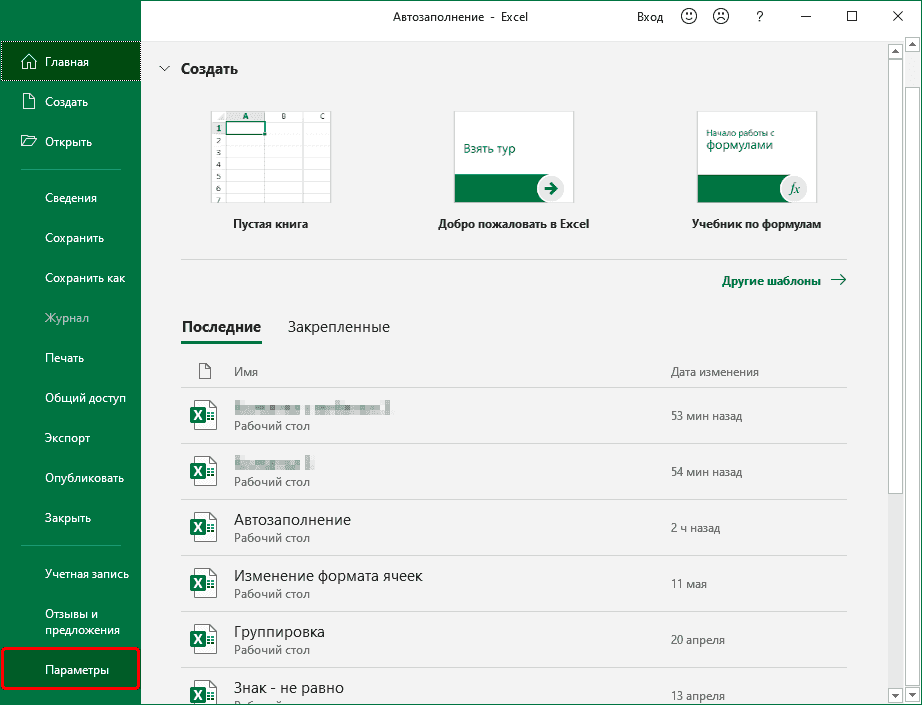Click the smiley feedback icon
The width and height of the screenshot is (922, 705).
pyautogui.click(x=689, y=16)
